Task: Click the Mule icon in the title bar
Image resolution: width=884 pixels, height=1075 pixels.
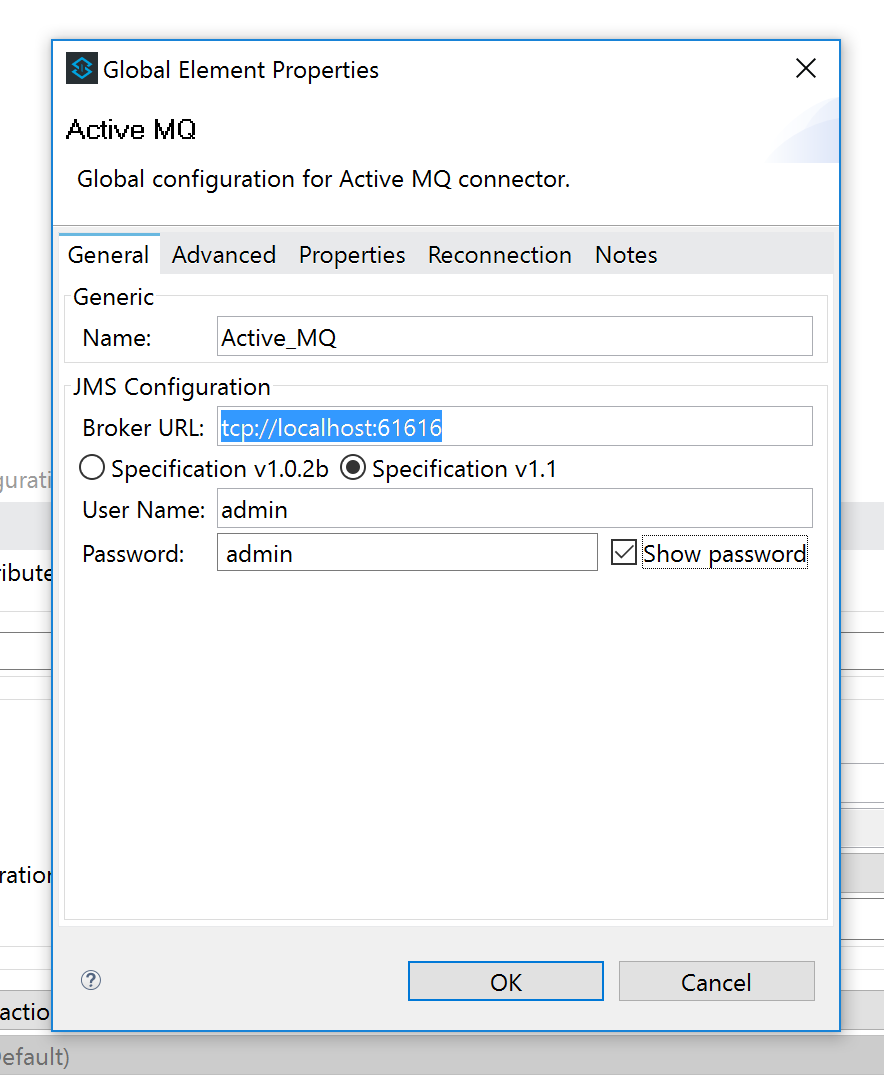Action: pos(81,69)
